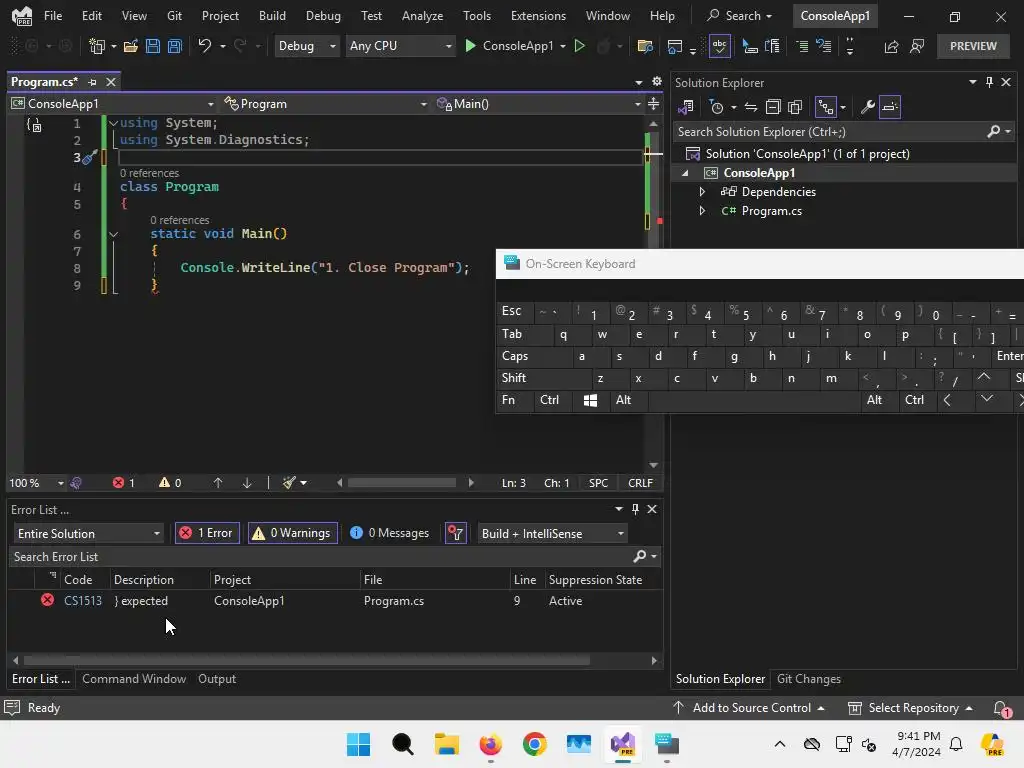Switch views with the Solution Explorer views icon
Image resolution: width=1024 pixels, height=768 pixels.
tap(686, 107)
